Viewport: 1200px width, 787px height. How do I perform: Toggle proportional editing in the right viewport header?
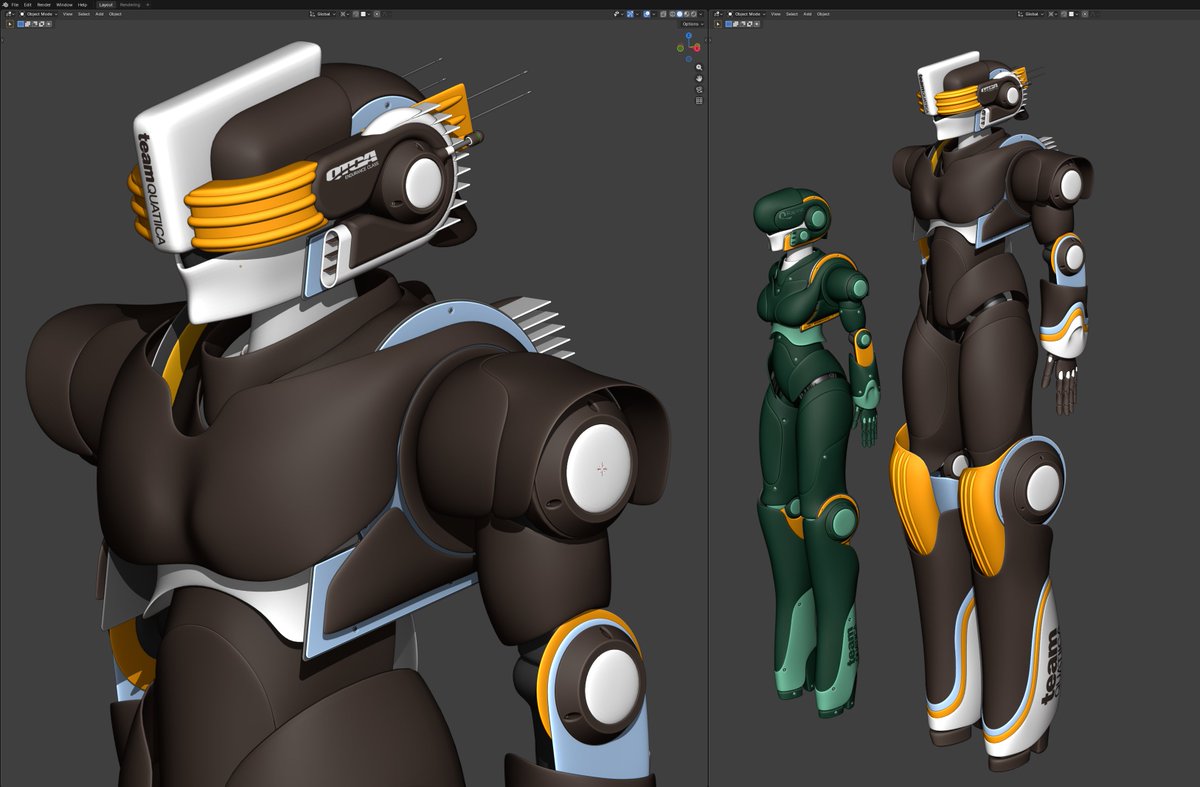coord(1085,14)
